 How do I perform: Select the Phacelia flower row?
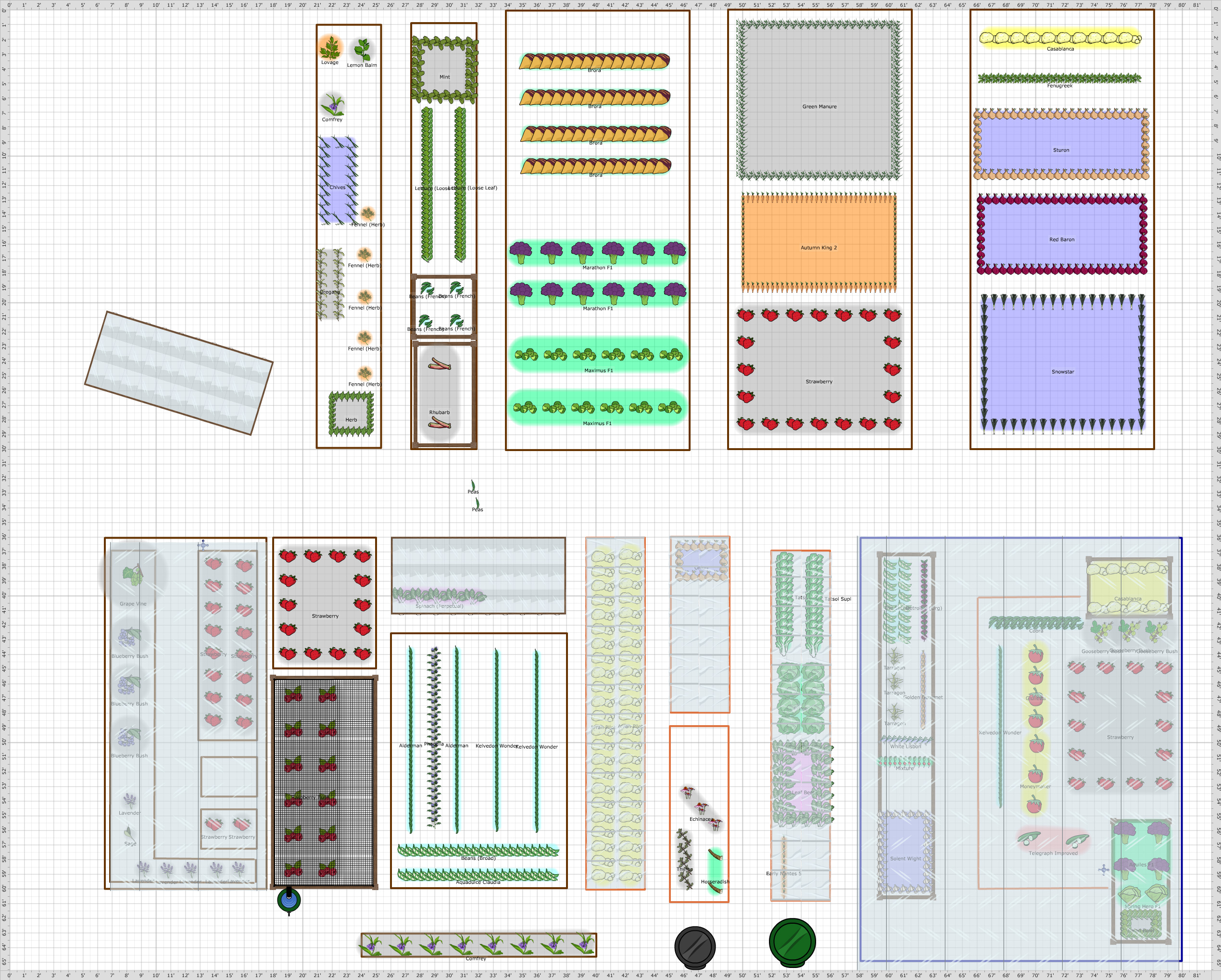[434, 738]
